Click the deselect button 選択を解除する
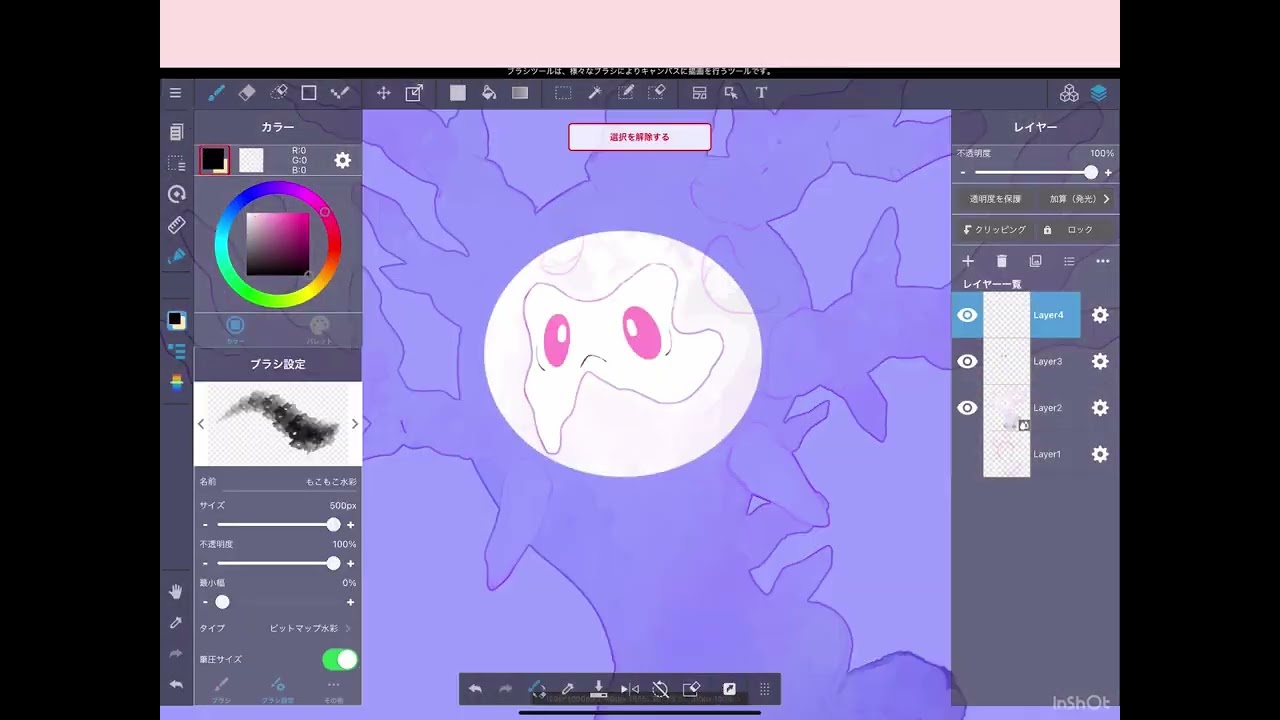This screenshot has height=720, width=1280. [x=640, y=137]
